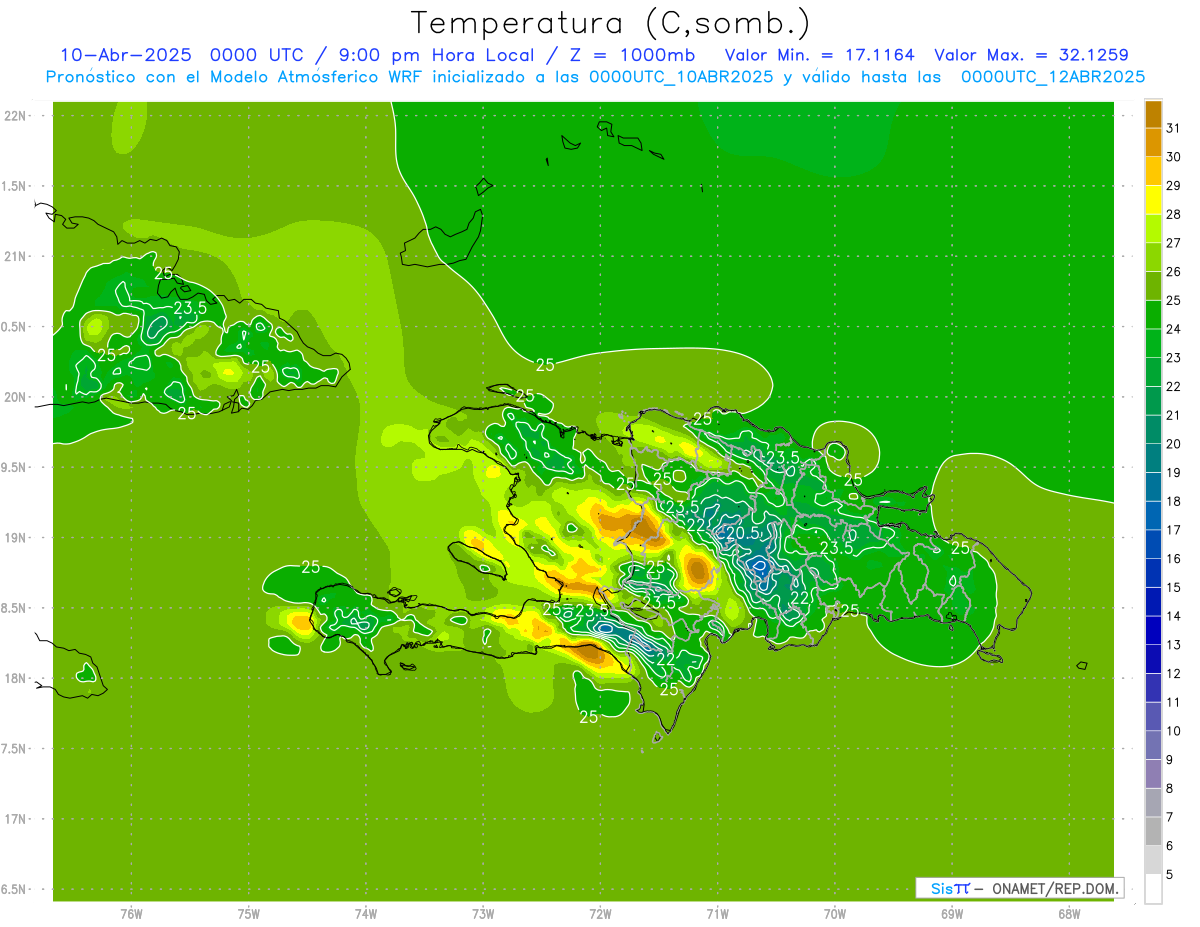This screenshot has height=927, width=1200.
Task: Select "Valor Max. = 32.1259" text
Action: pyautogui.click(x=1032, y=55)
